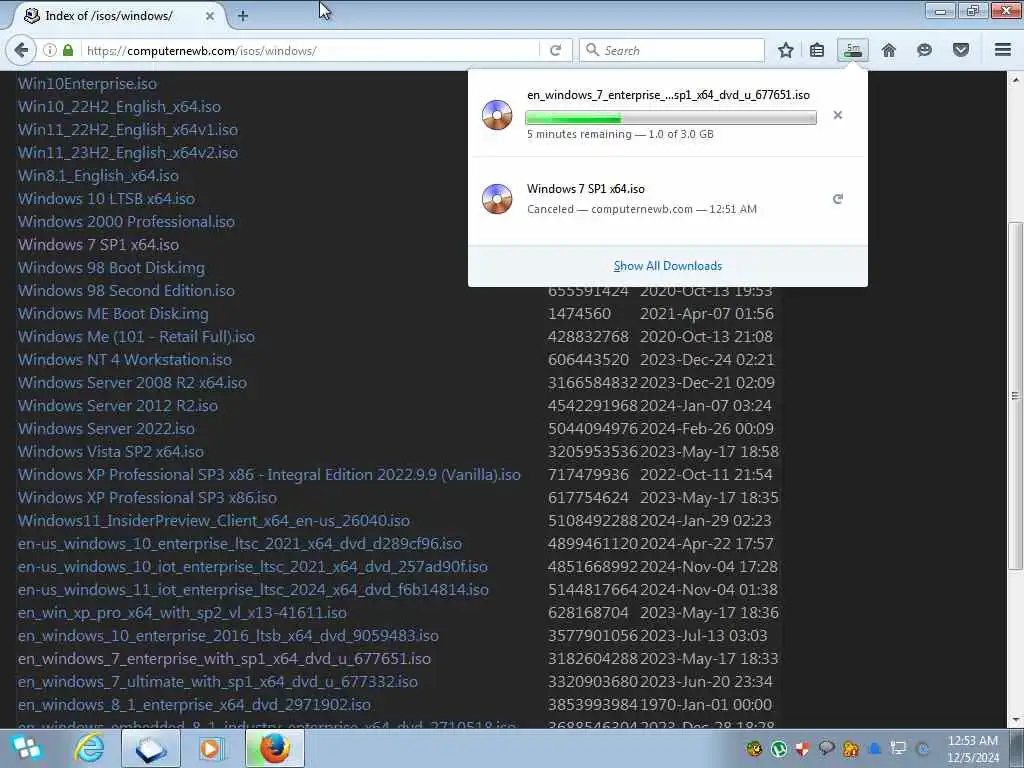Click the disc icon of the downloading ISO

click(x=497, y=115)
